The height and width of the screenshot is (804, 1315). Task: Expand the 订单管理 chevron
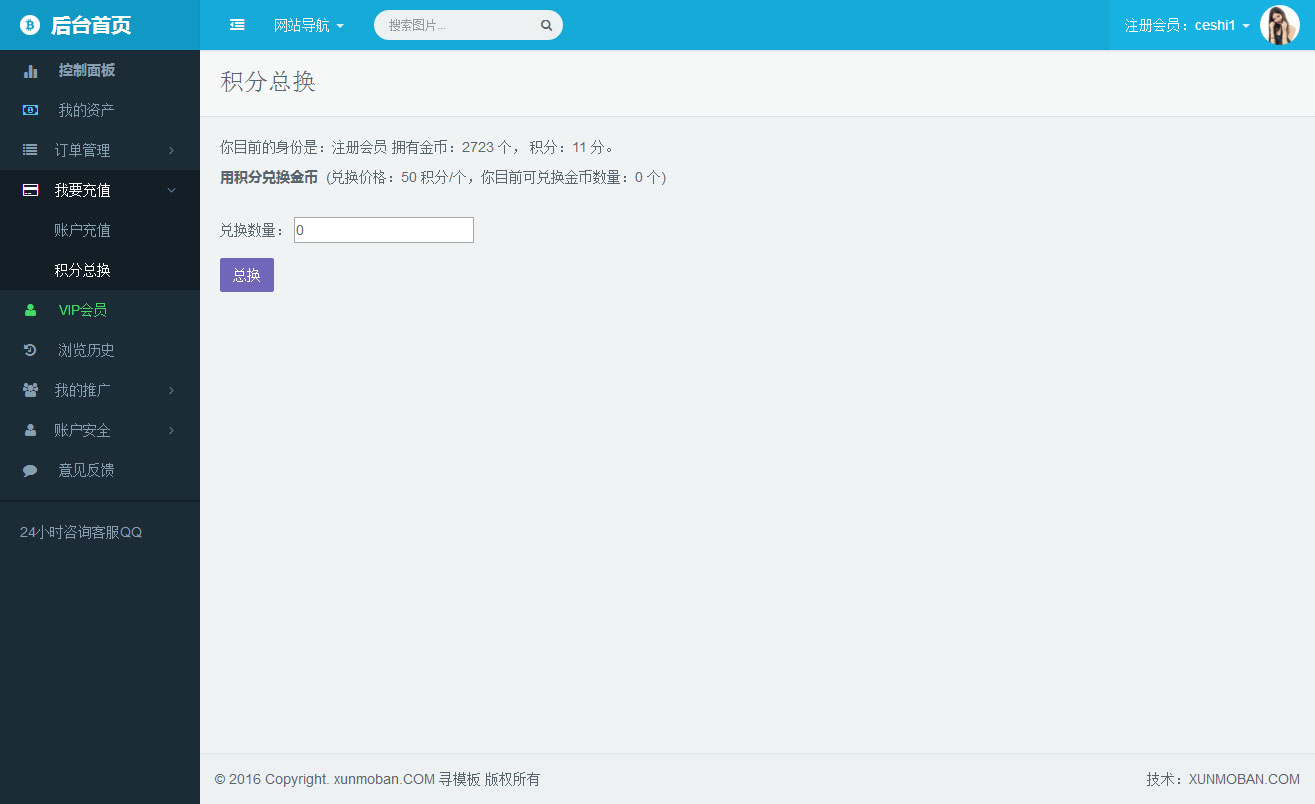click(171, 150)
